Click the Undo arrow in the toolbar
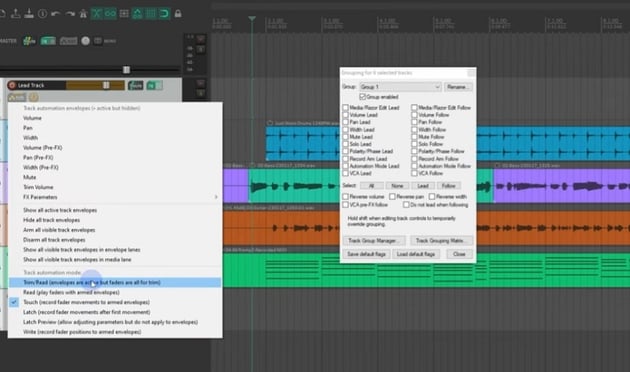The width and height of the screenshot is (630, 372). 55,14
